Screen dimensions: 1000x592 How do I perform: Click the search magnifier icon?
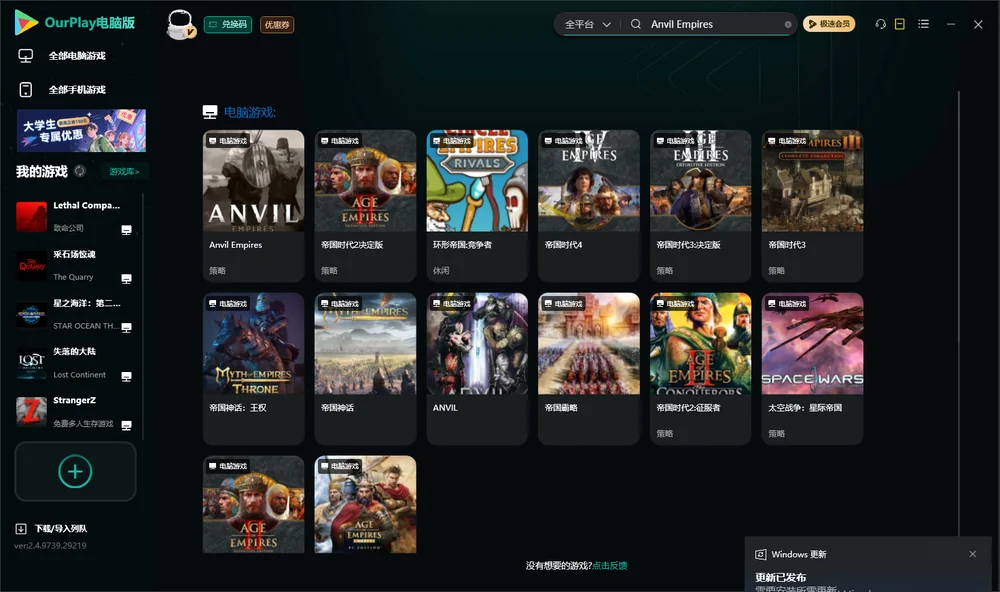click(635, 24)
